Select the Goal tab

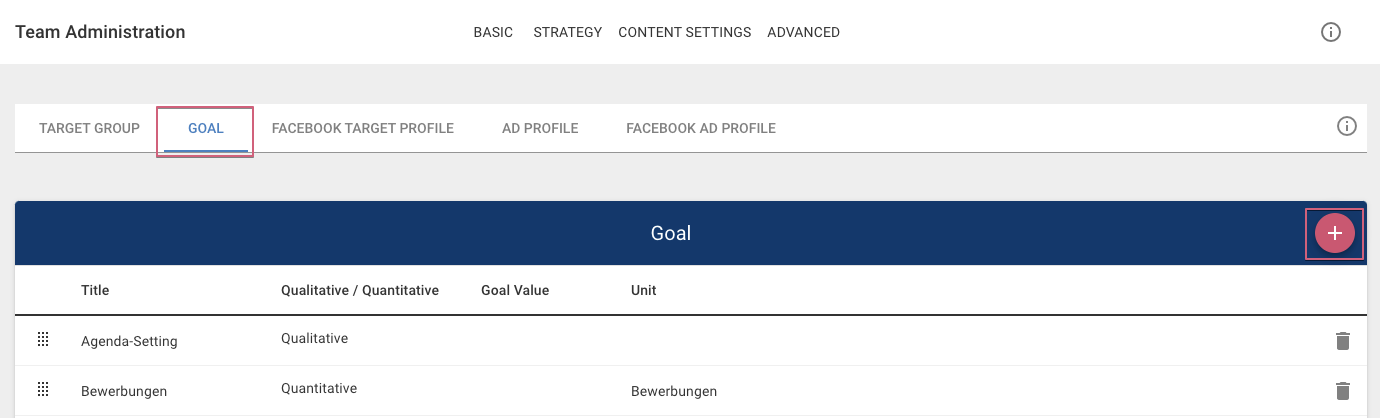[206, 128]
